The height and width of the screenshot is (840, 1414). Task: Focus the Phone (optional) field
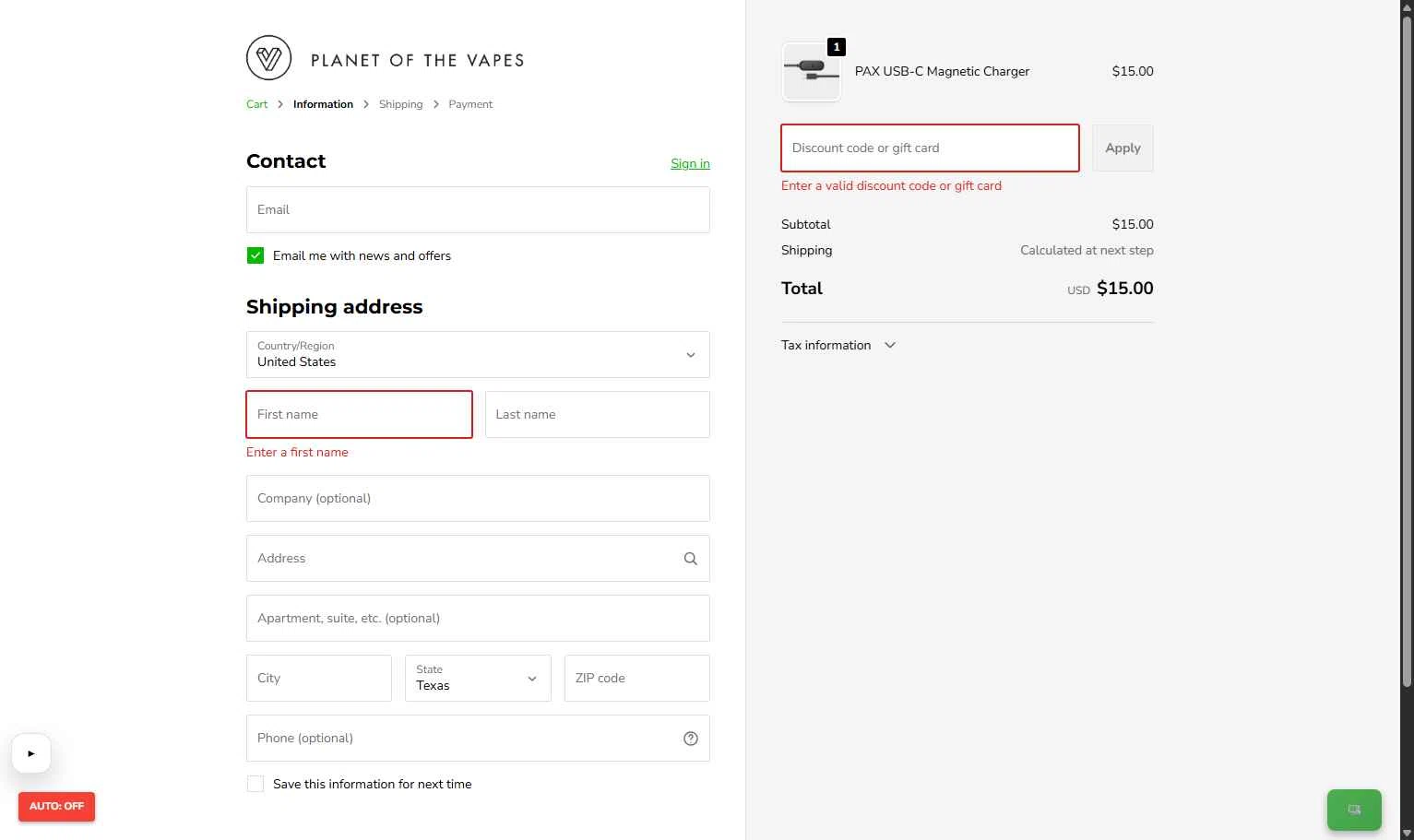point(478,738)
